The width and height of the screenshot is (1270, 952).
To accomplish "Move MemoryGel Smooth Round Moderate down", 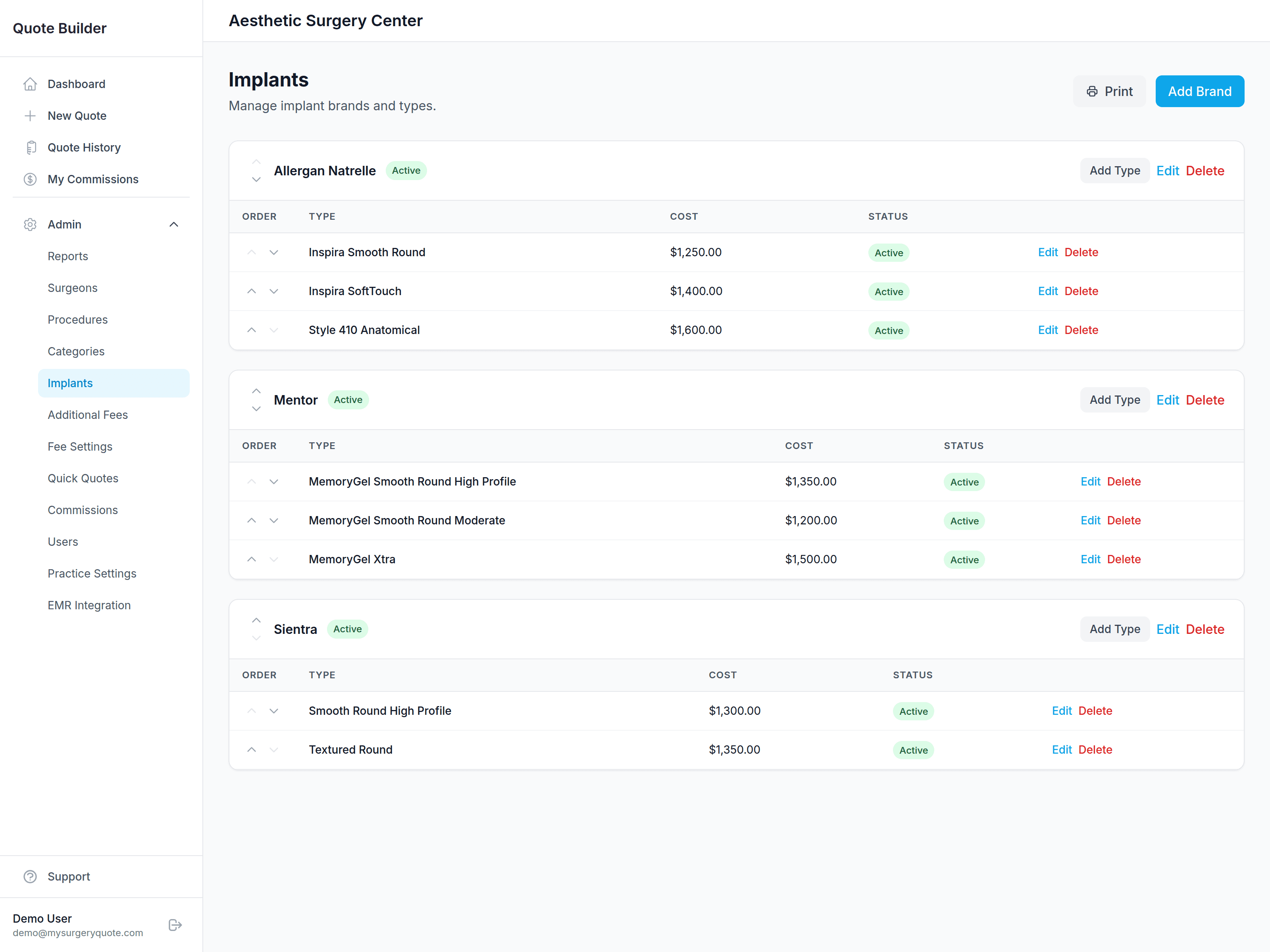I will click(x=274, y=520).
